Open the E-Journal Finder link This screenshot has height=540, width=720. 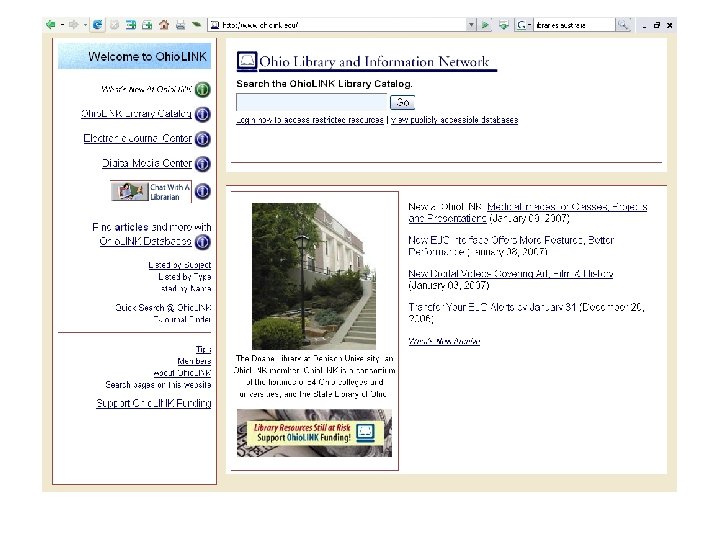click(x=182, y=319)
